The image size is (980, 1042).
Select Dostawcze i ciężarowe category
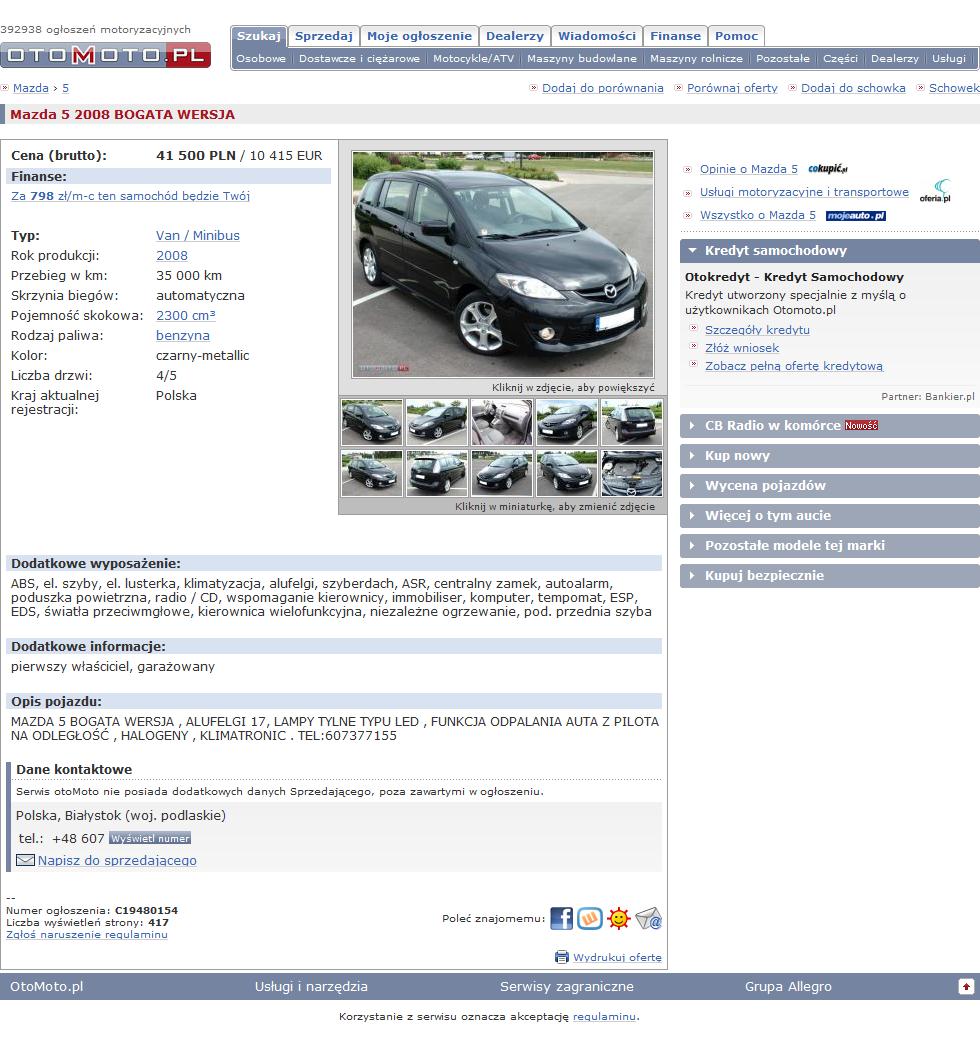[359, 58]
